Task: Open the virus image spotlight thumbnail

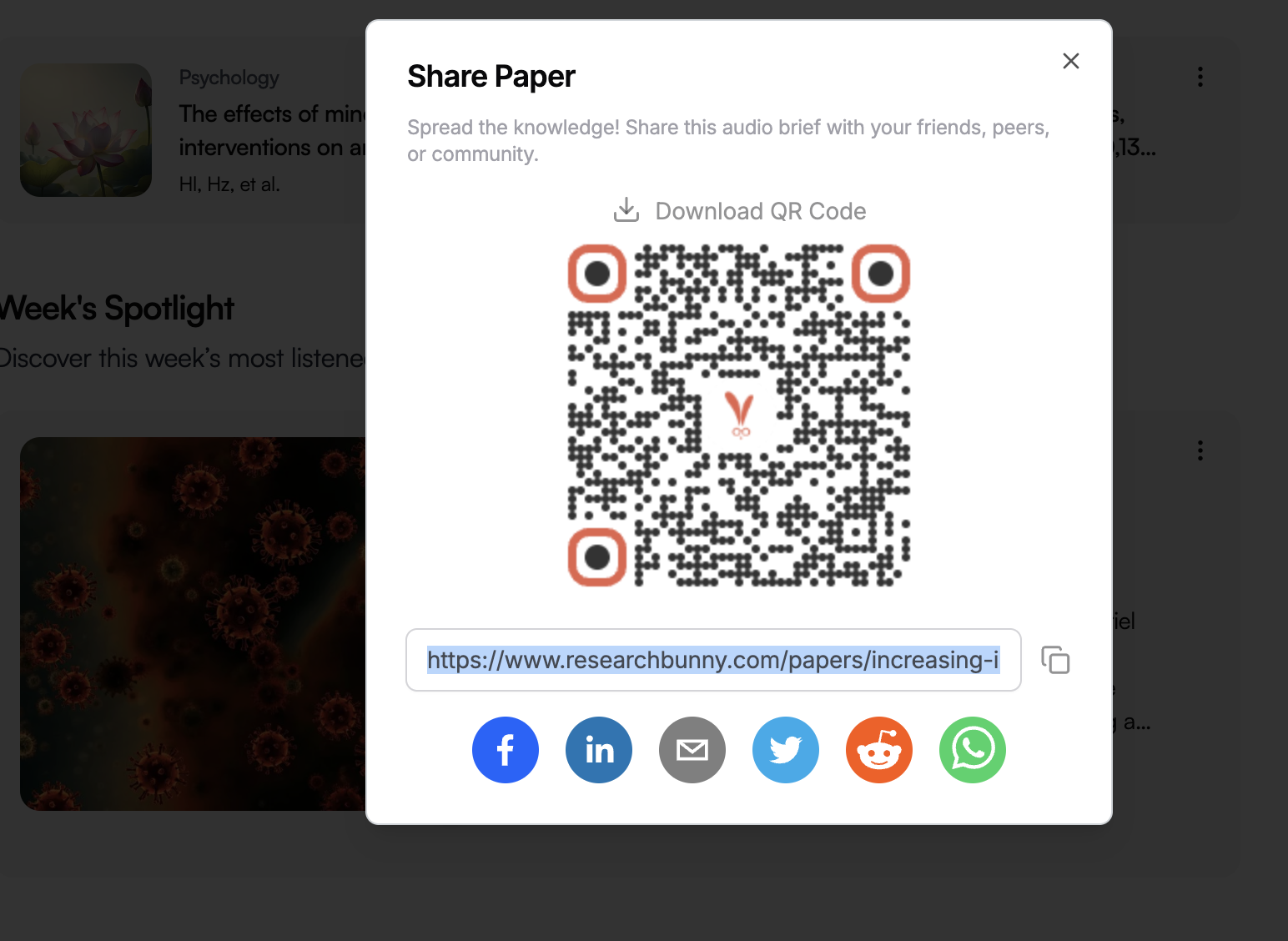Action: pyautogui.click(x=193, y=624)
